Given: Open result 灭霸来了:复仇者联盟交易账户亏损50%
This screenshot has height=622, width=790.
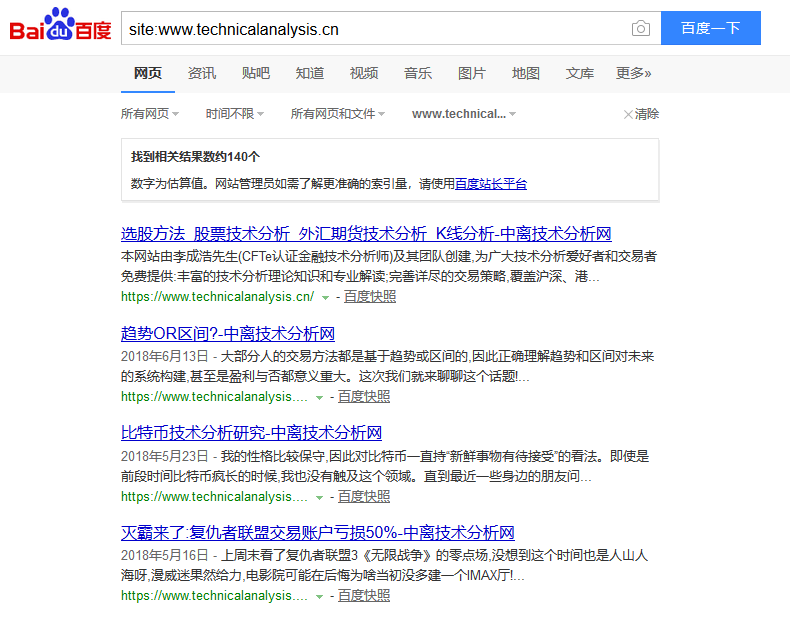Looking at the screenshot, I should click(318, 532).
